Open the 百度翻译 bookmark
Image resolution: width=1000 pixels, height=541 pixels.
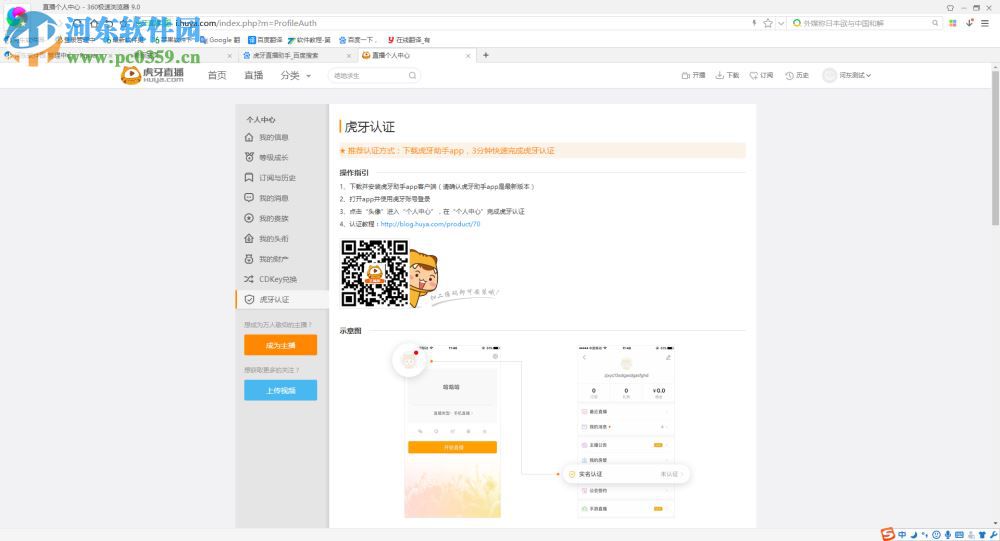(x=265, y=40)
